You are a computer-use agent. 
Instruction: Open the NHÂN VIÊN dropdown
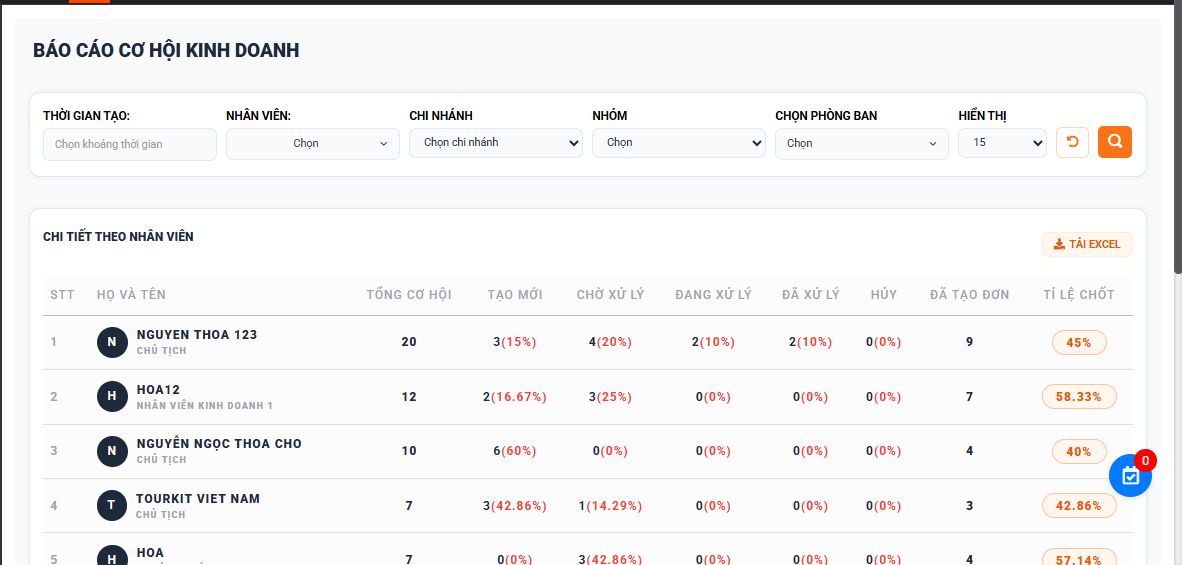click(x=312, y=144)
